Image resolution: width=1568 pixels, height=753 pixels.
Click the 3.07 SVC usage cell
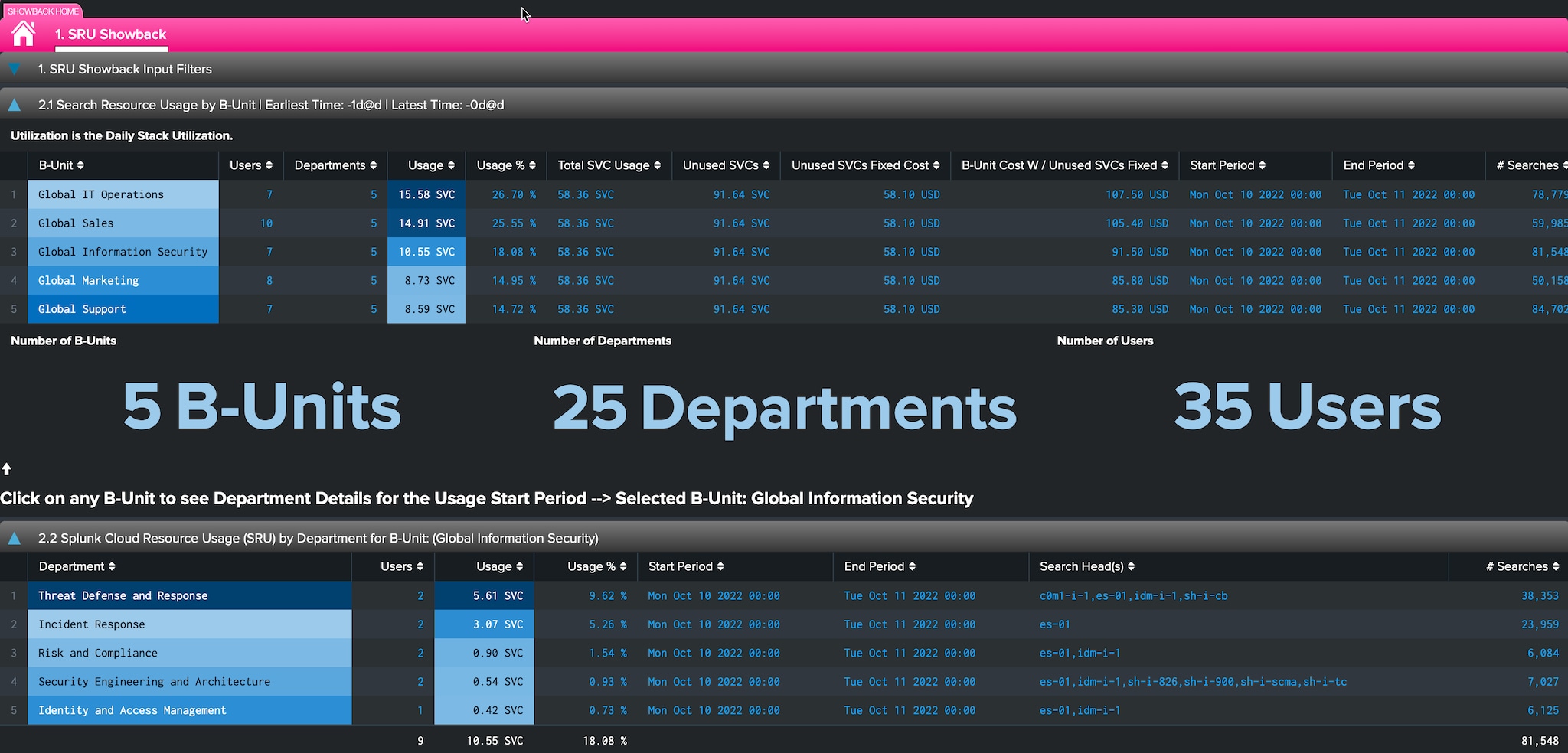[484, 624]
